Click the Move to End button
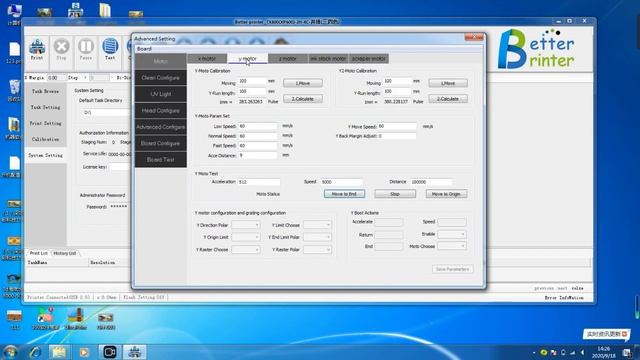 point(344,194)
